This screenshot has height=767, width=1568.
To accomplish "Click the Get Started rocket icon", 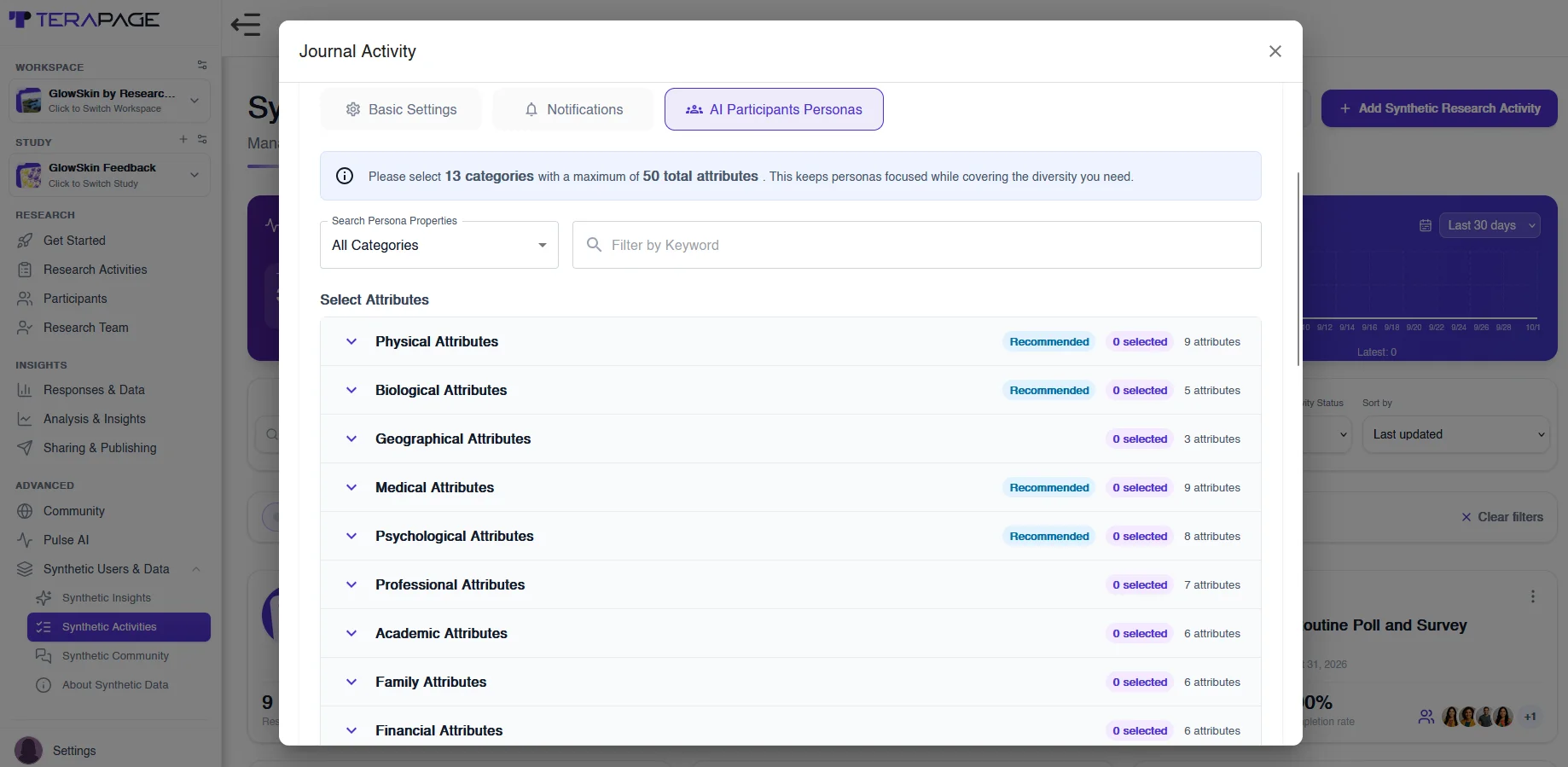I will tap(25, 241).
